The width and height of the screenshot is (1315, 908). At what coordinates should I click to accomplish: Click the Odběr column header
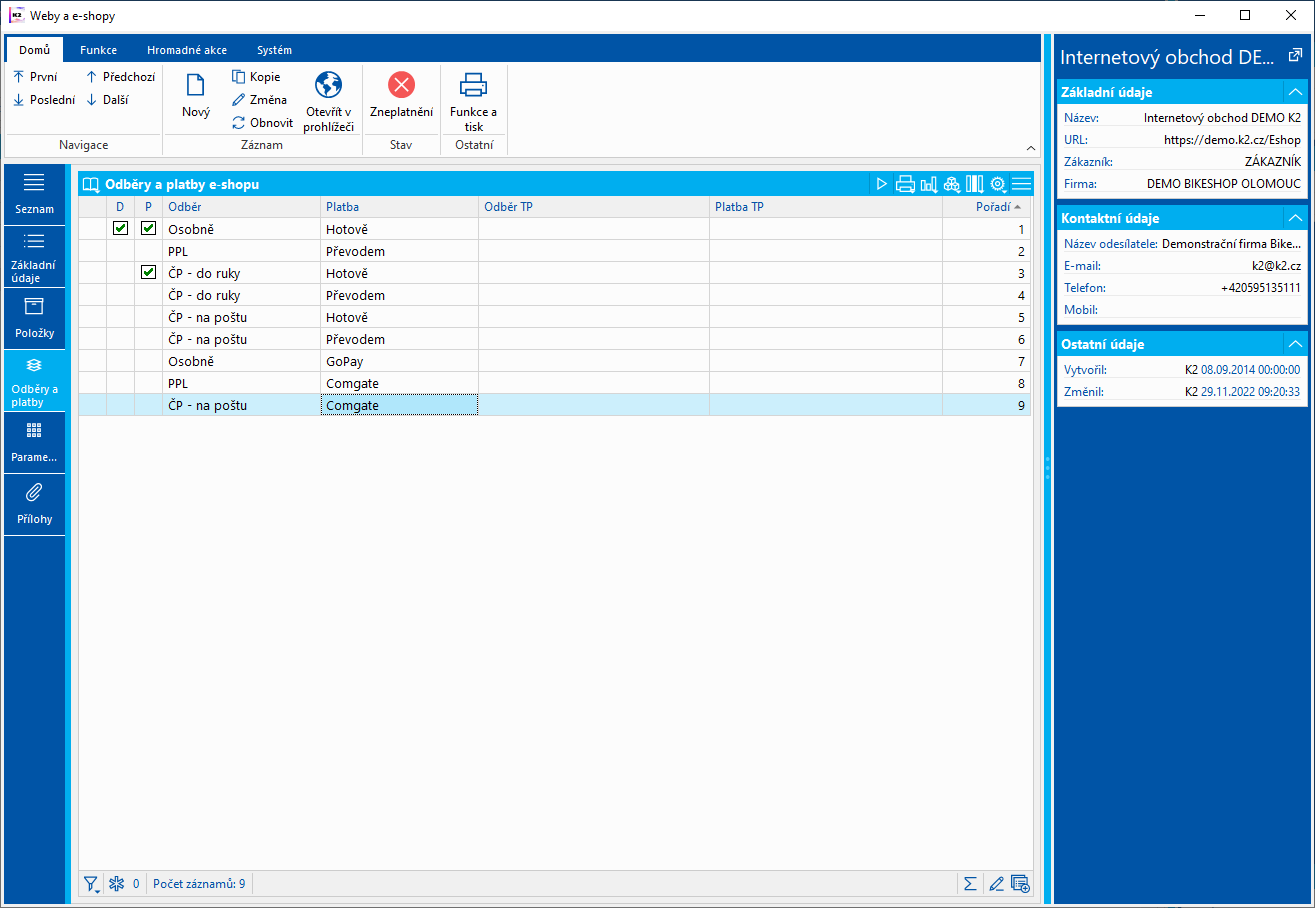242,207
